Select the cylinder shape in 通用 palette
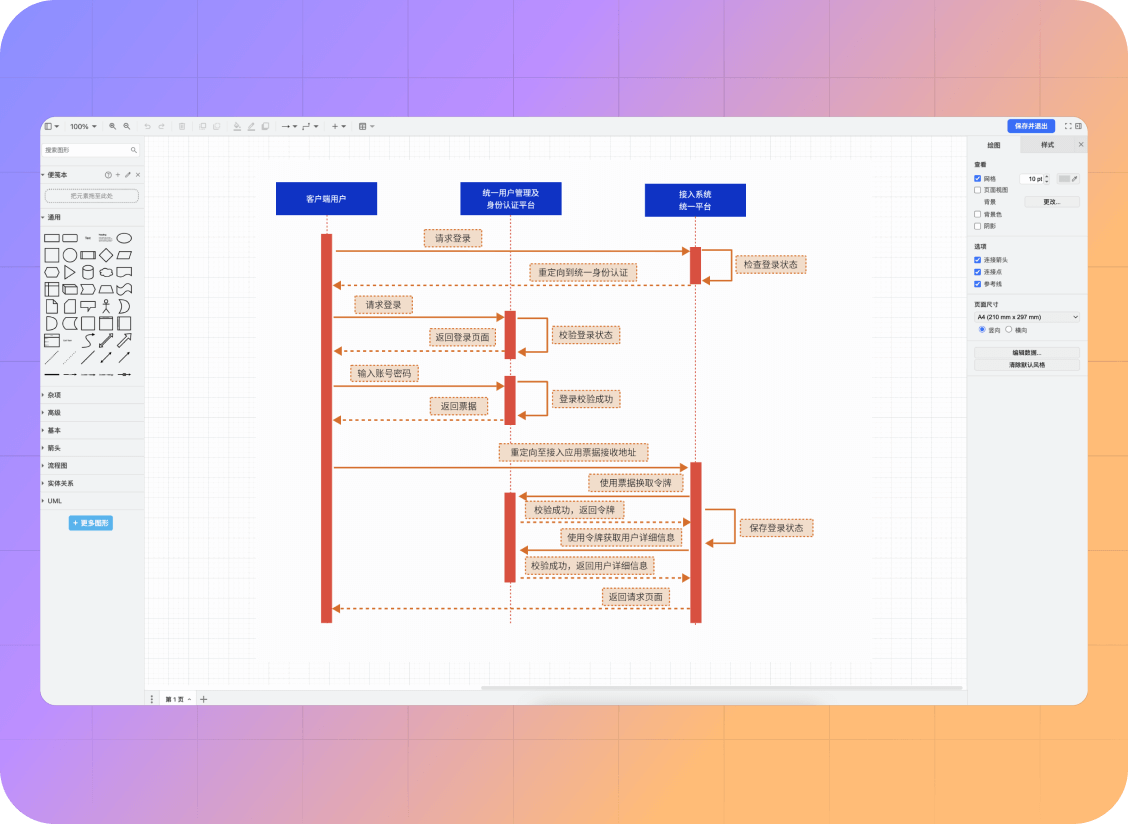Viewport: 1128px width, 824px height. tap(88, 272)
